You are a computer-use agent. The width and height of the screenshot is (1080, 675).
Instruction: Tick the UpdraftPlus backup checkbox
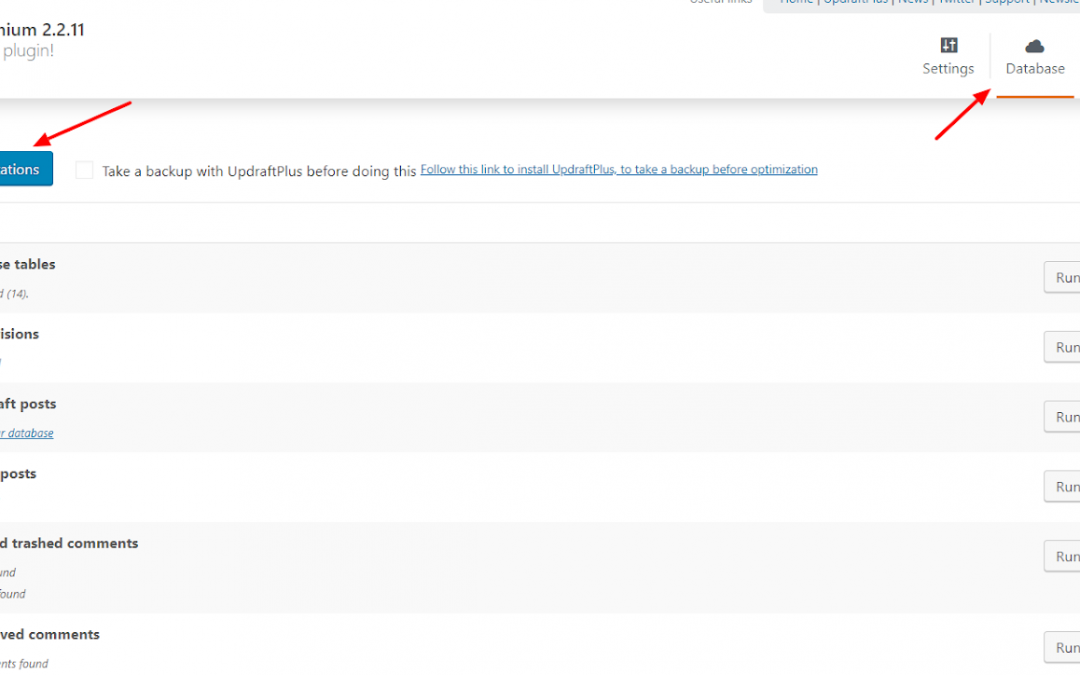pos(84,170)
